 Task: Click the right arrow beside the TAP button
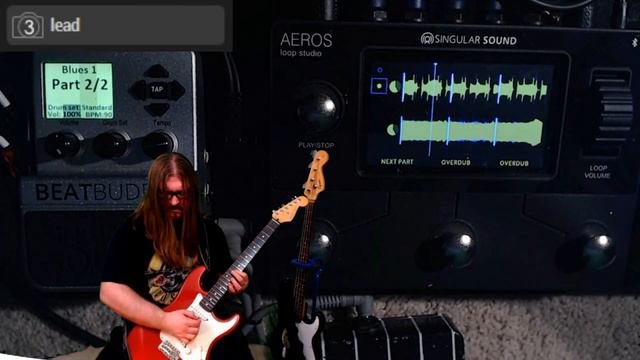[x=176, y=90]
